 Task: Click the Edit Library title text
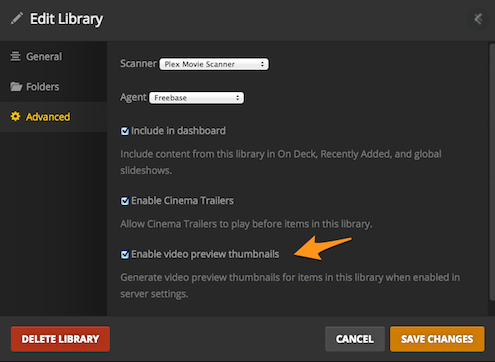click(x=66, y=19)
